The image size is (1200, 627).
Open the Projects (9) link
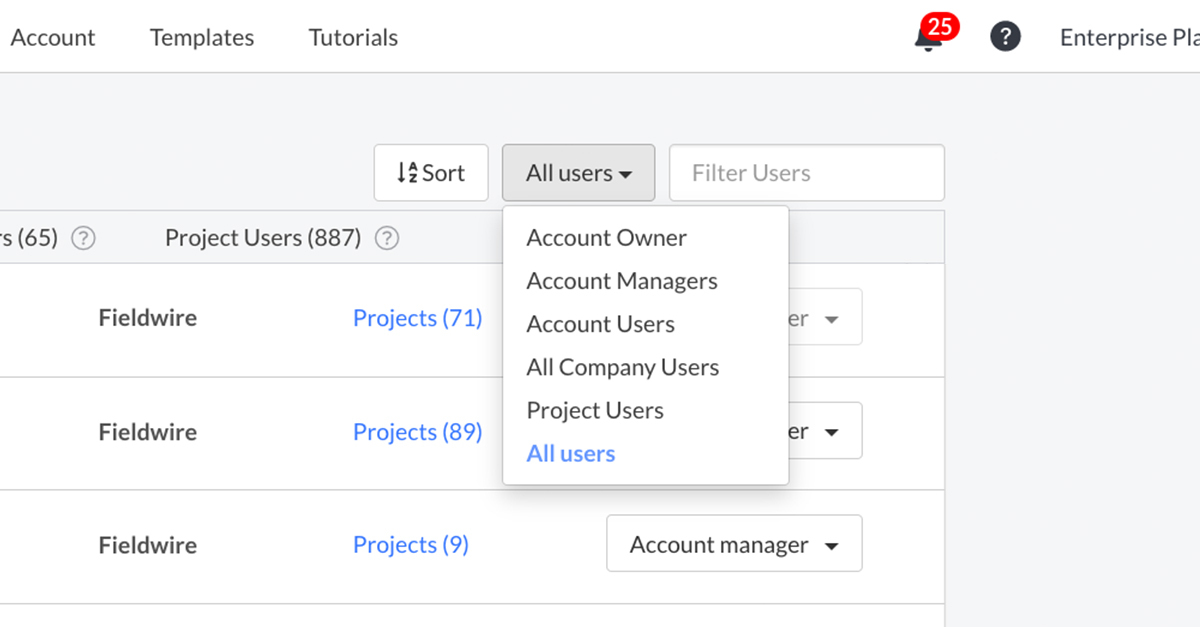[x=410, y=545]
